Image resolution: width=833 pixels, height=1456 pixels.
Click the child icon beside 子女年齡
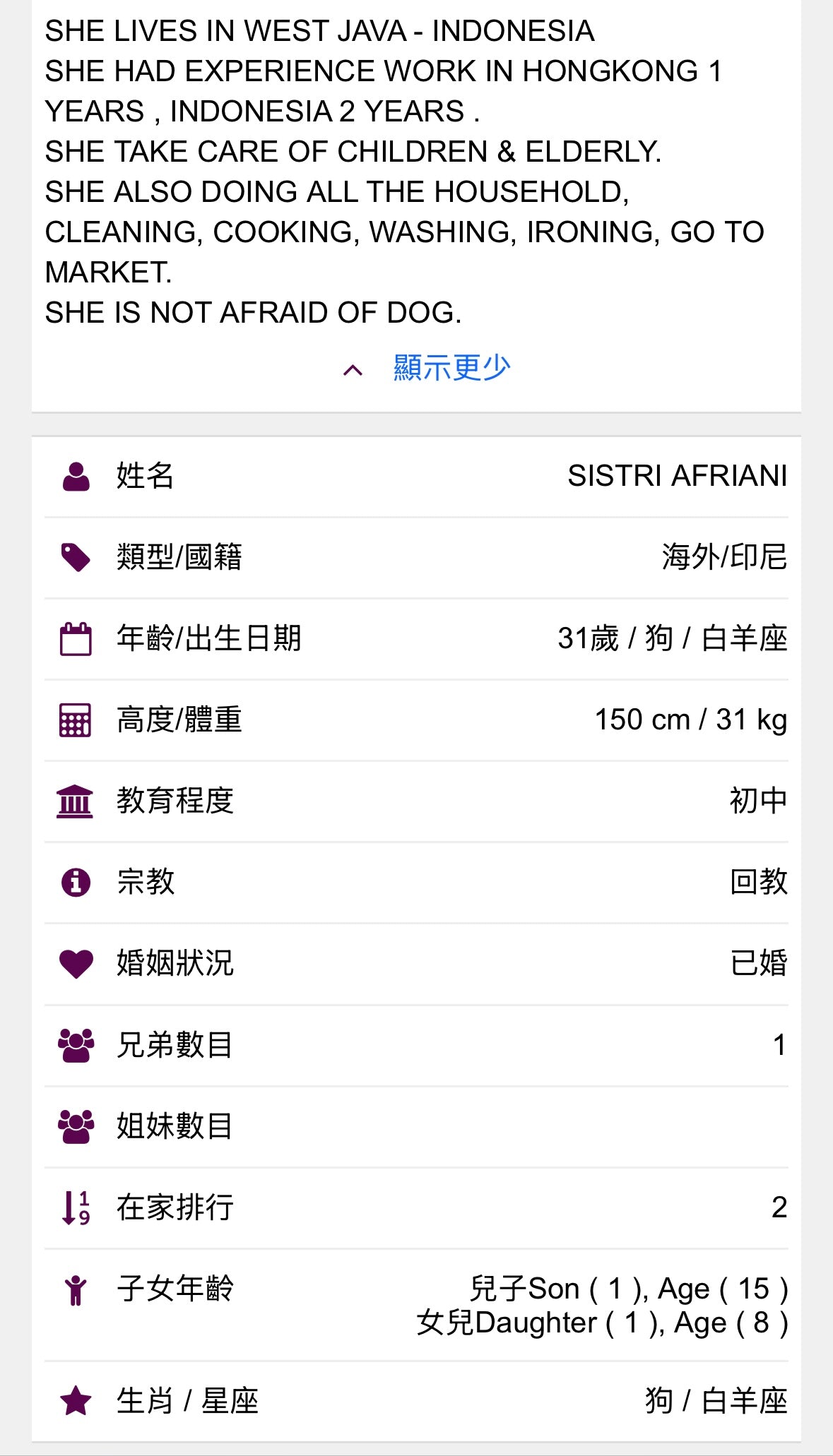pyautogui.click(x=76, y=1290)
